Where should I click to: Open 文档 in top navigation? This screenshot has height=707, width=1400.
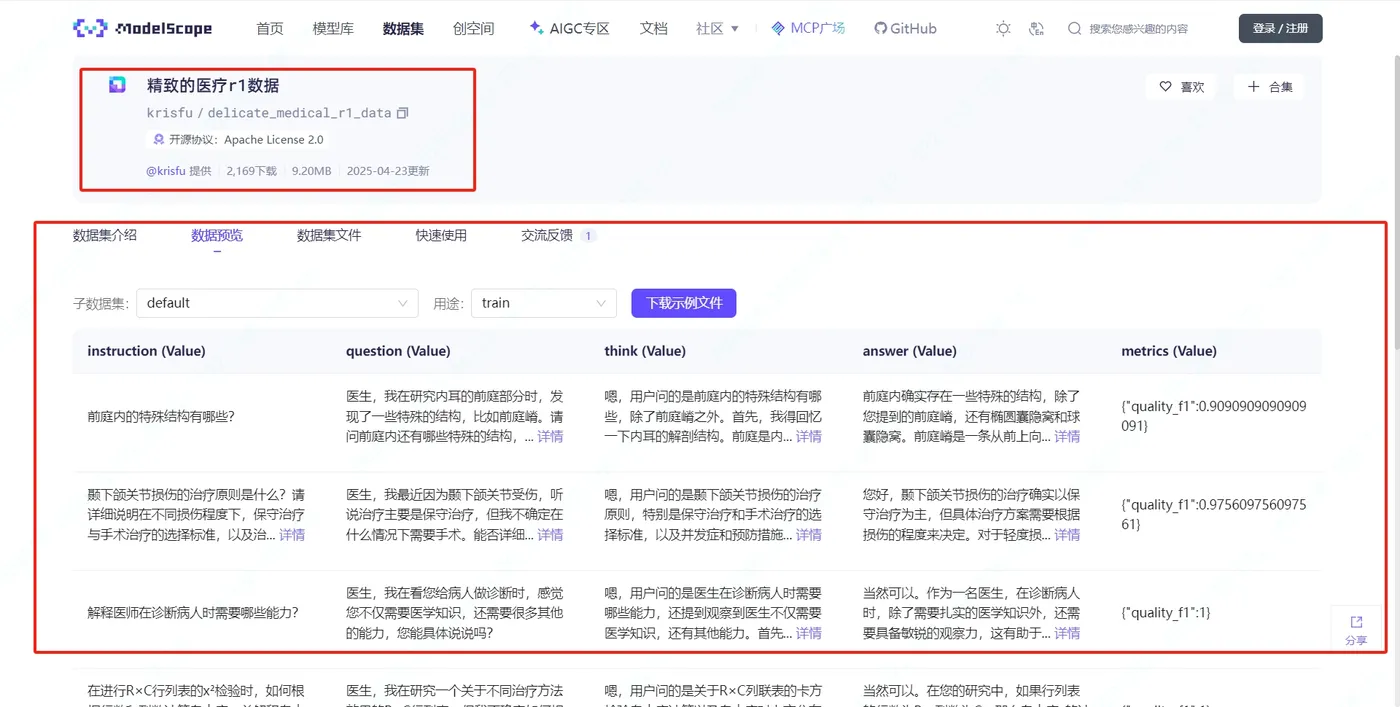tap(653, 29)
